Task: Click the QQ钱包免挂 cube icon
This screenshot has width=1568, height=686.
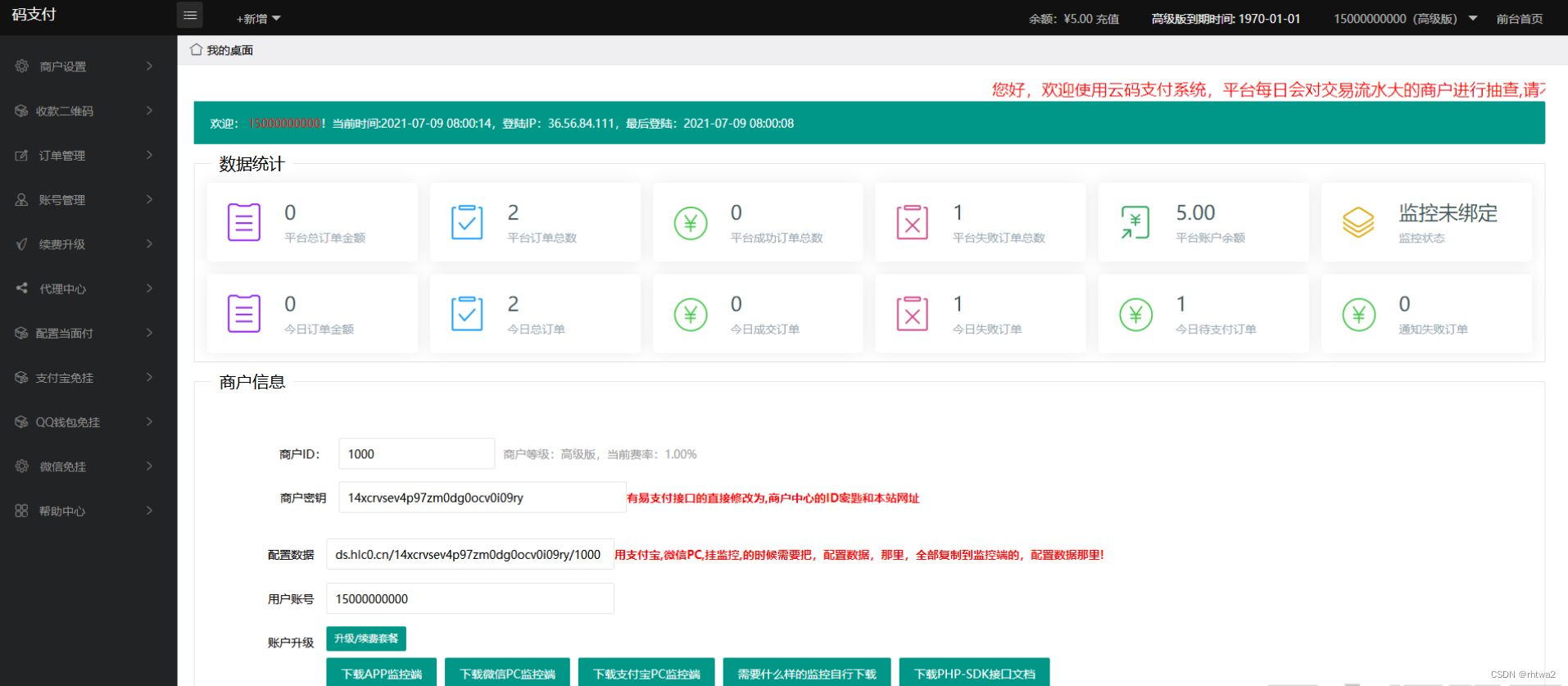Action: (21, 422)
